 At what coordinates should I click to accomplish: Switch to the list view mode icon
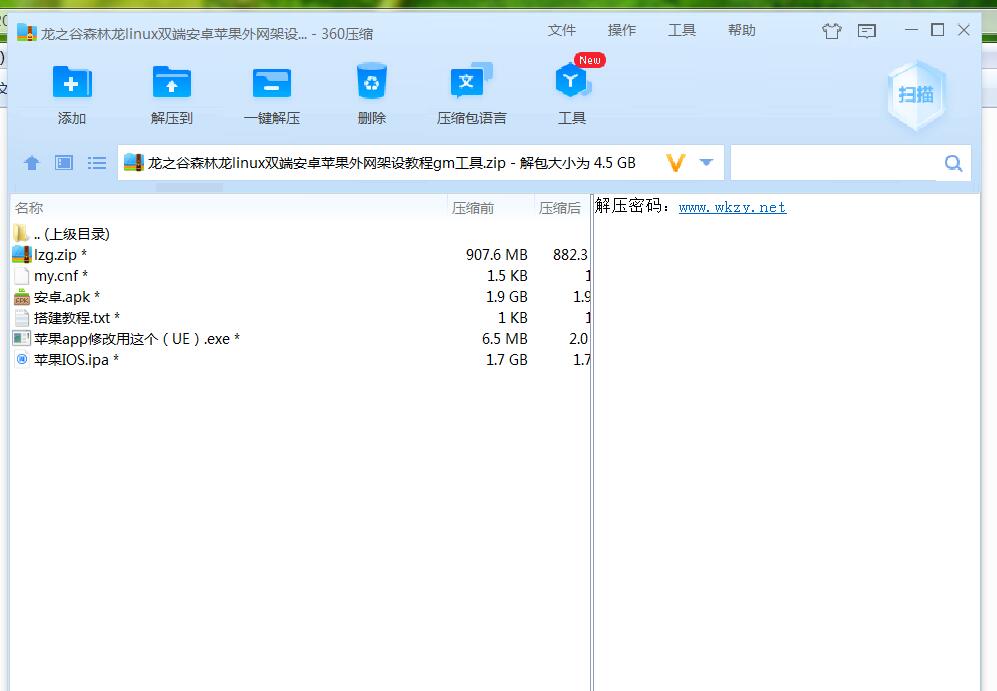tap(97, 163)
